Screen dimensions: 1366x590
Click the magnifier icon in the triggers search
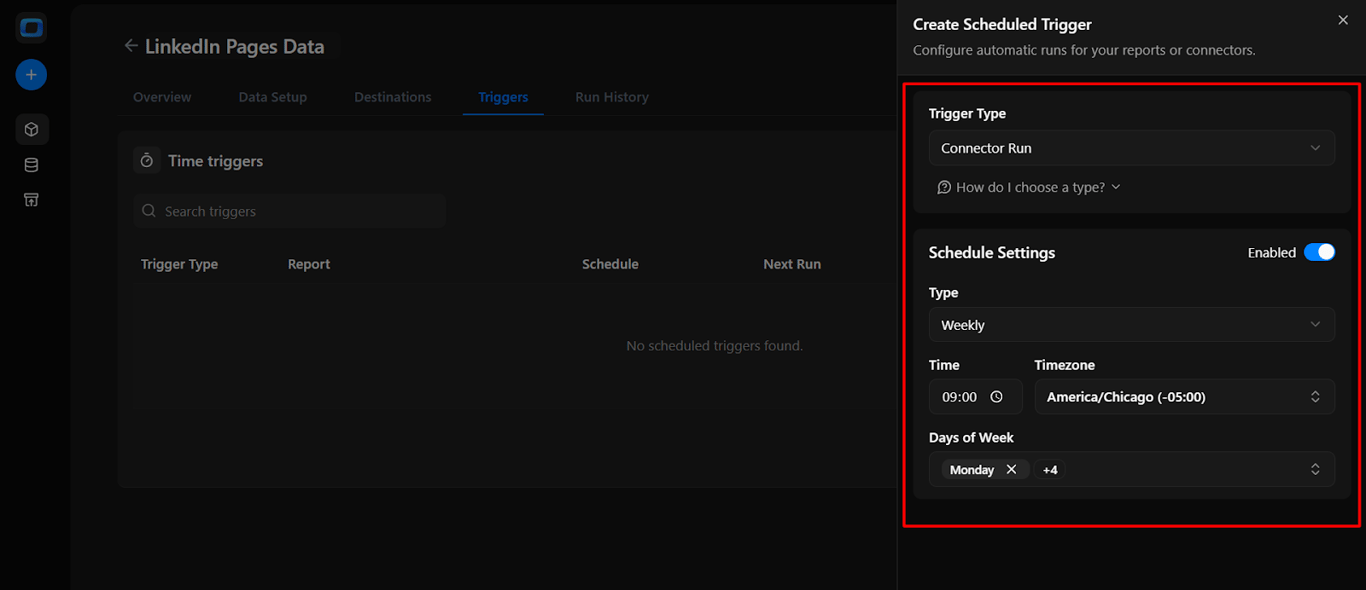(149, 211)
